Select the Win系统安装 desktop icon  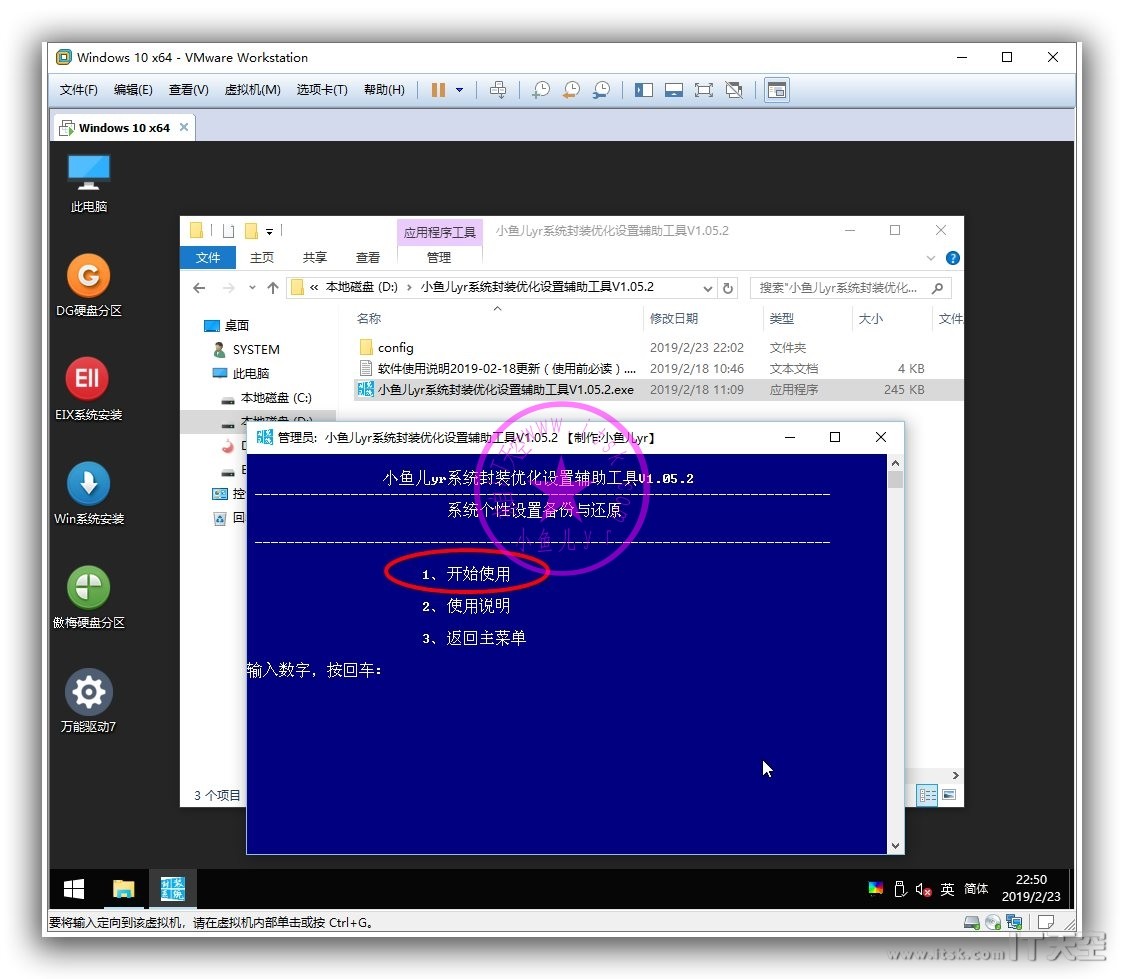pyautogui.click(x=88, y=494)
